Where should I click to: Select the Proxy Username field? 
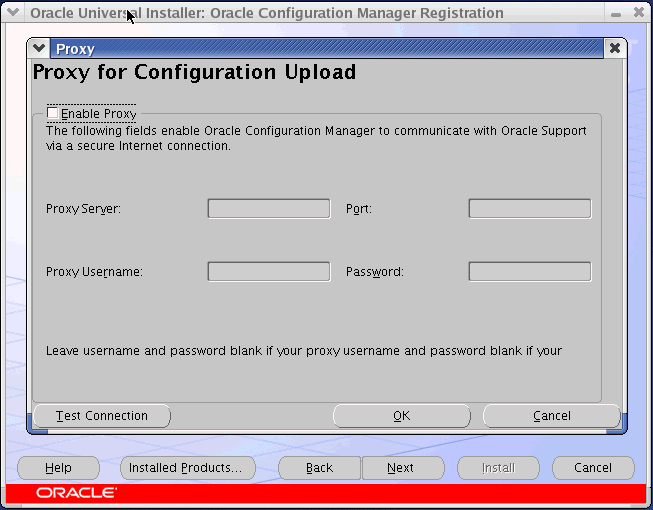(269, 272)
